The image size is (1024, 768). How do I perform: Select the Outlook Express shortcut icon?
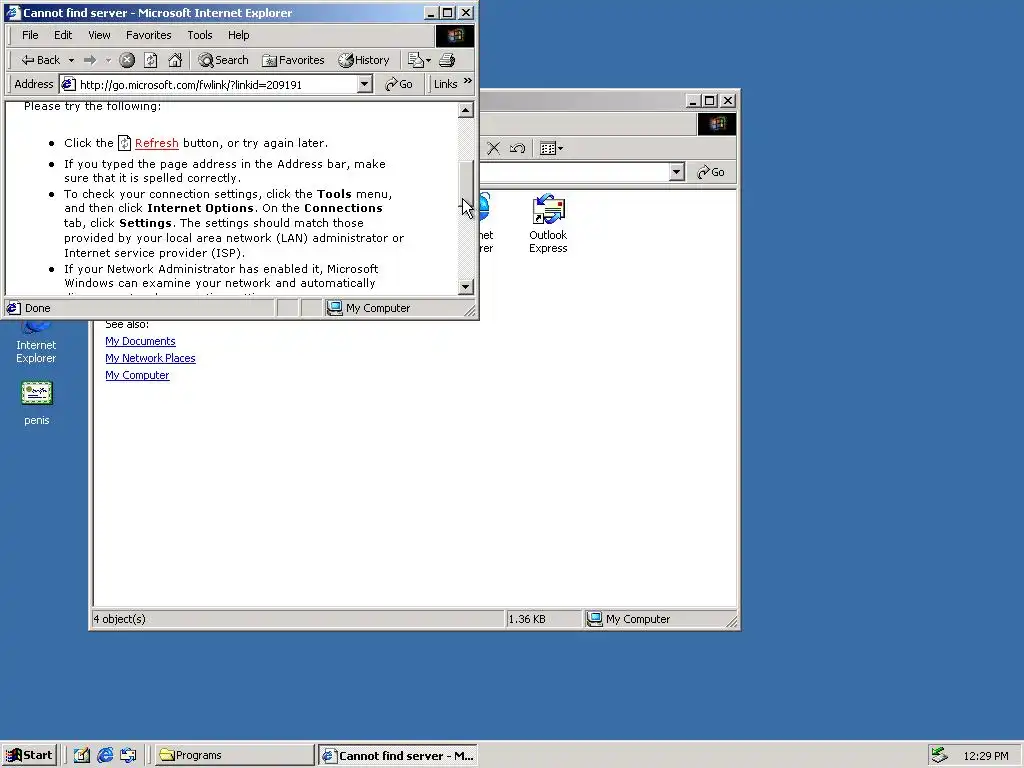(x=548, y=224)
